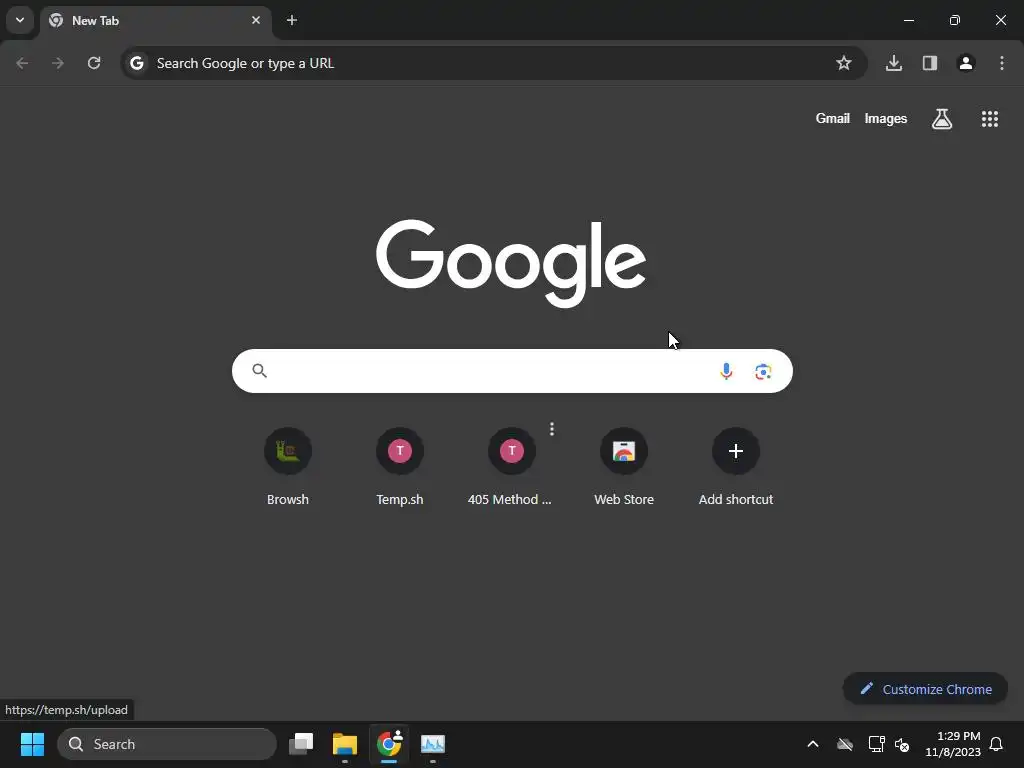This screenshot has width=1024, height=768.
Task: Click the taskbar Search box
Action: click(167, 744)
